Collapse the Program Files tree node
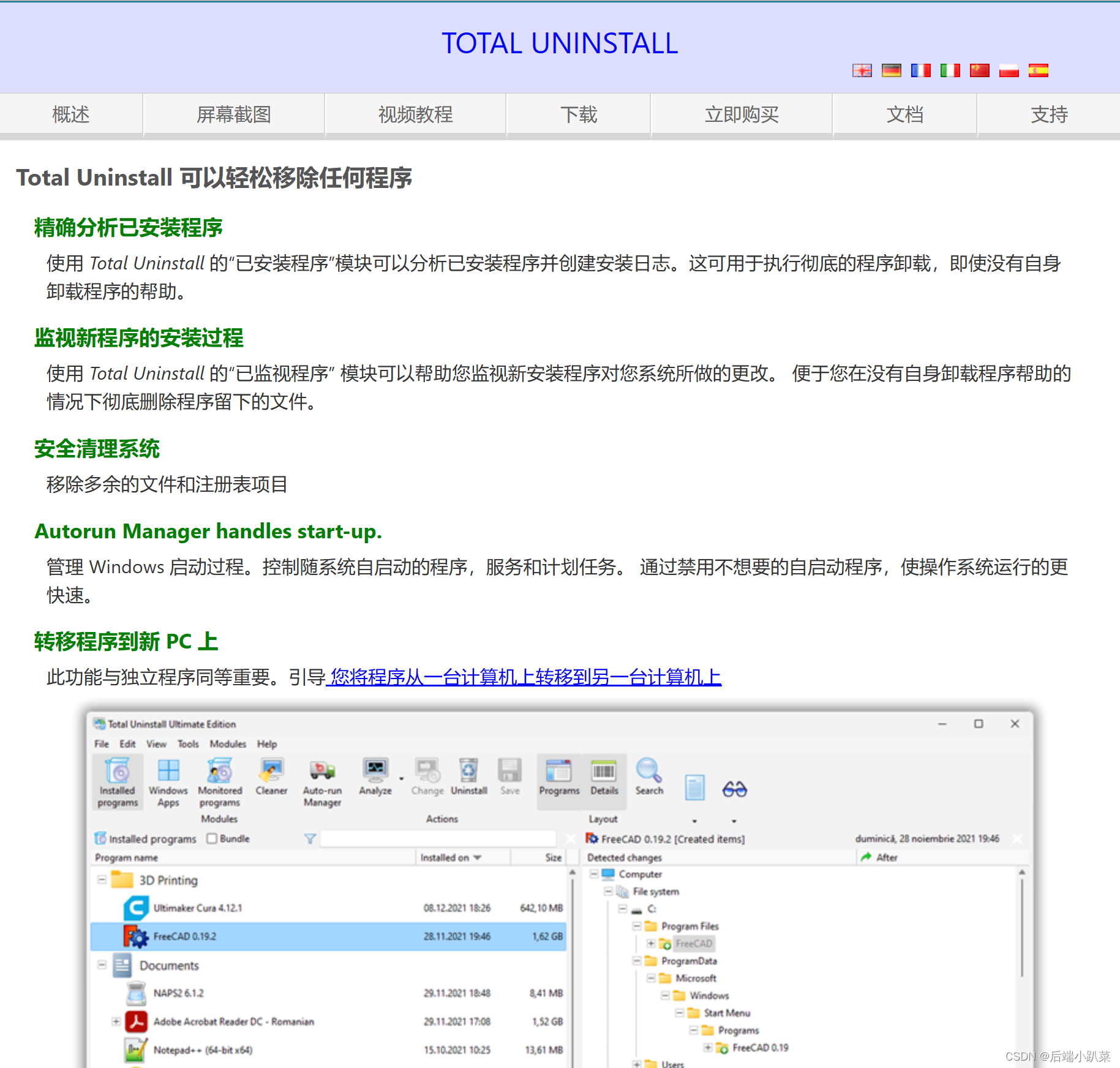This screenshot has width=1120, height=1068. pyautogui.click(x=637, y=926)
